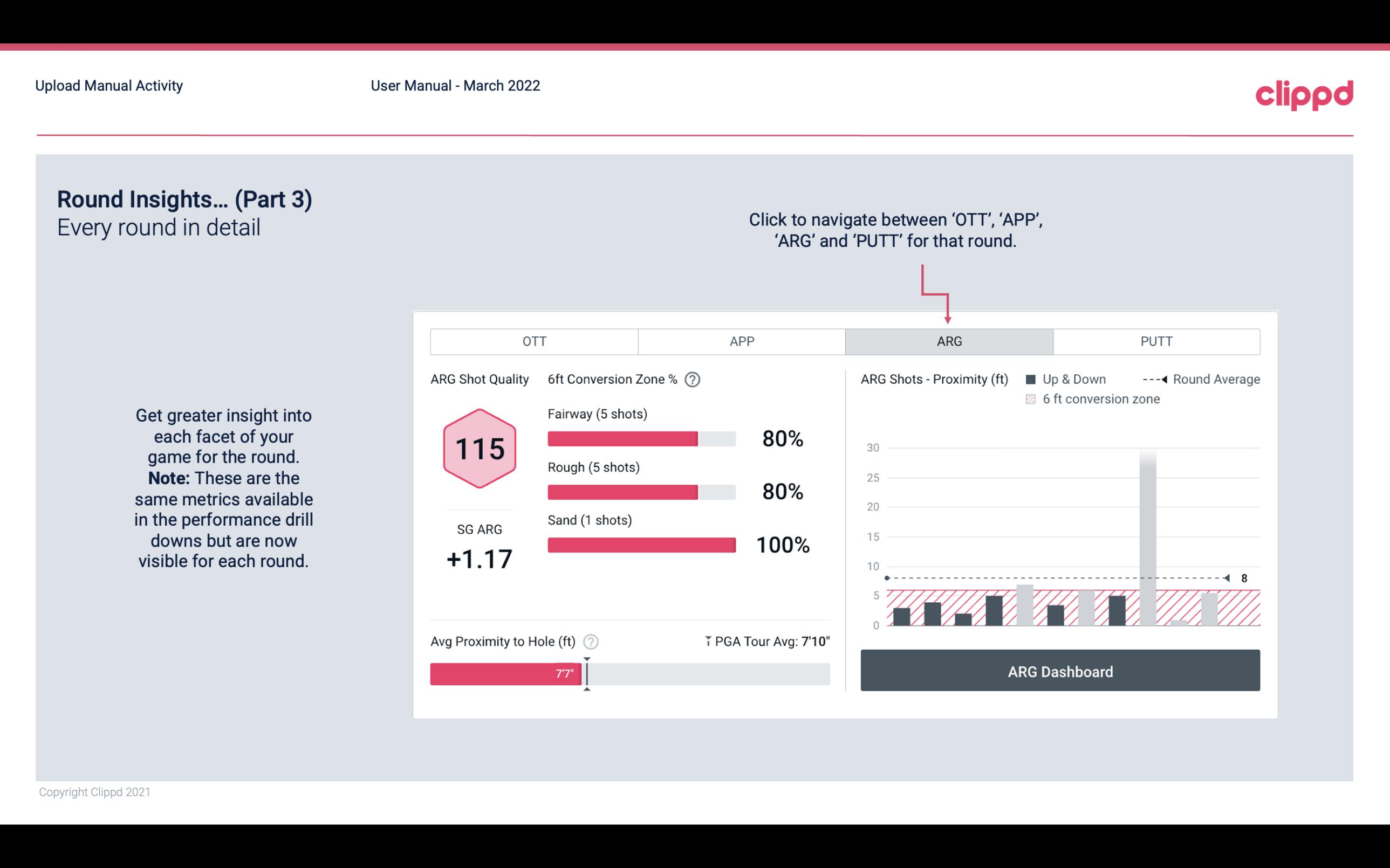Click the PGA Tour Avg indicator icon

(x=707, y=641)
